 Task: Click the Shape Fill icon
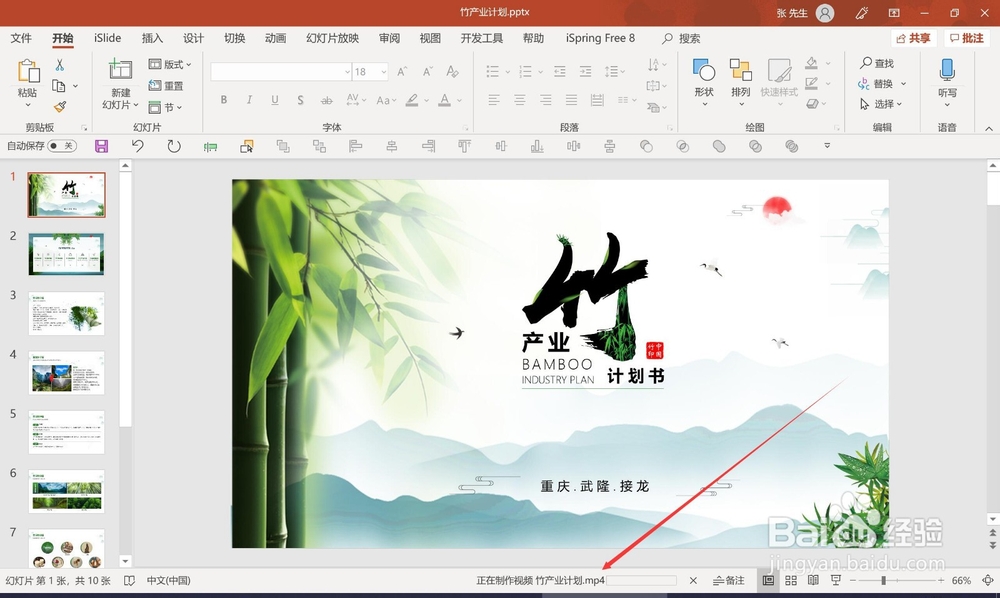[x=811, y=62]
